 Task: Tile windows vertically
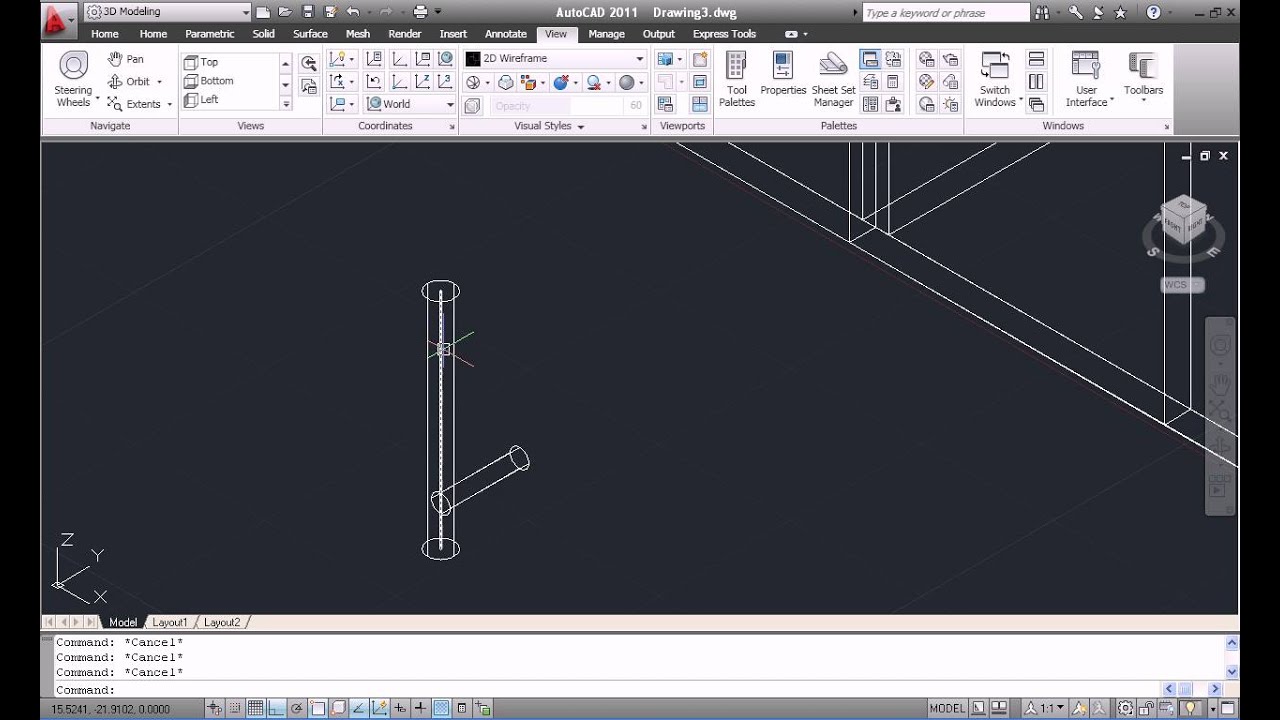1036,82
